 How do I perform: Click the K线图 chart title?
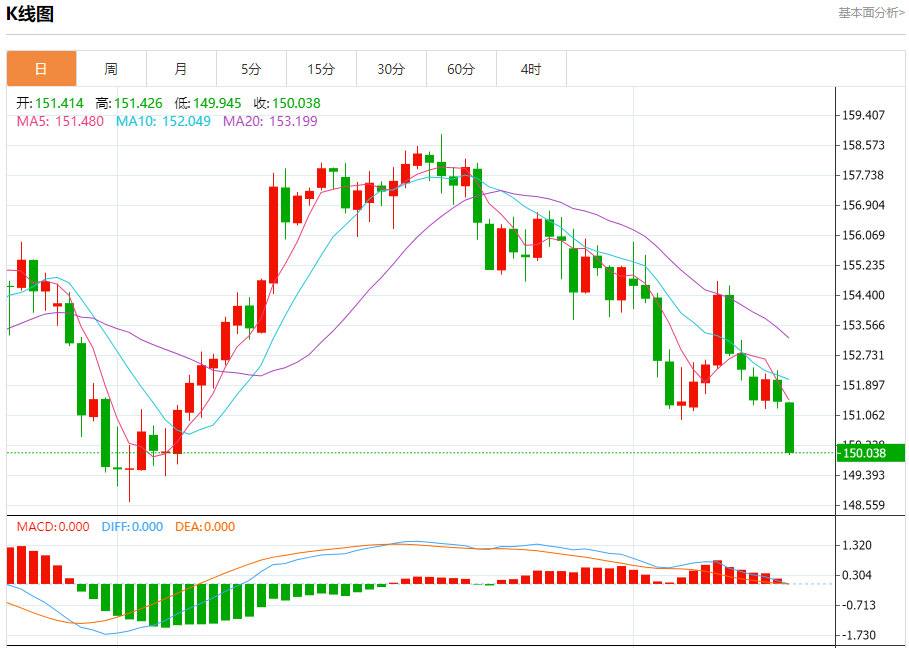(30, 13)
